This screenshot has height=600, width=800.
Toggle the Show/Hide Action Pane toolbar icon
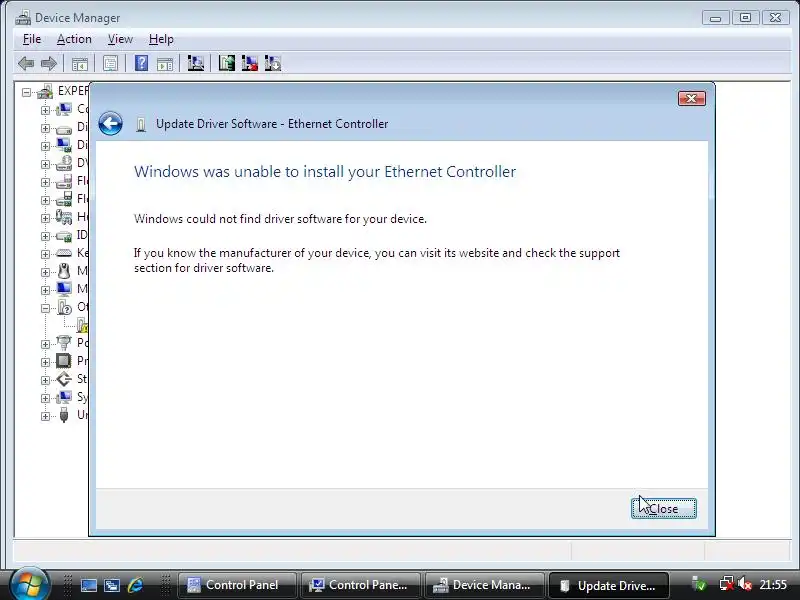pos(165,64)
